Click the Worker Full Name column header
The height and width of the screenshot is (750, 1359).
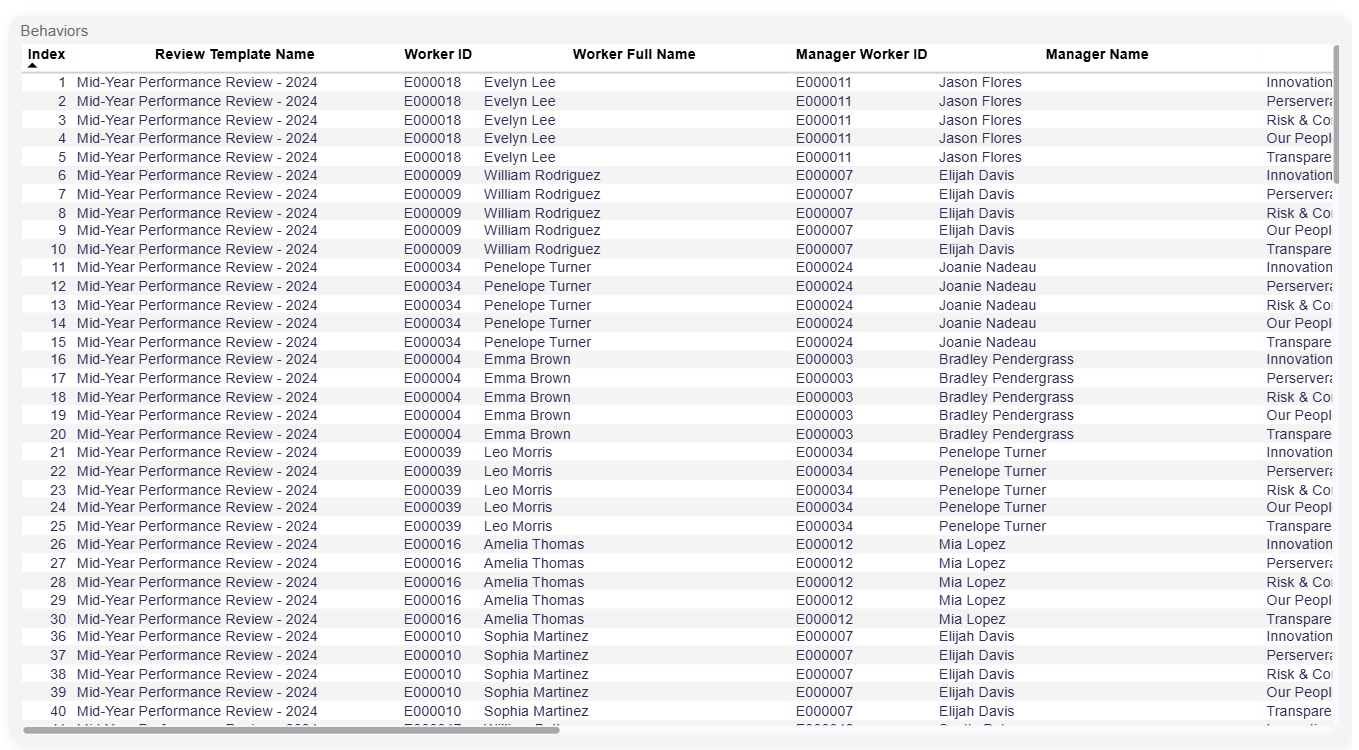pos(633,54)
